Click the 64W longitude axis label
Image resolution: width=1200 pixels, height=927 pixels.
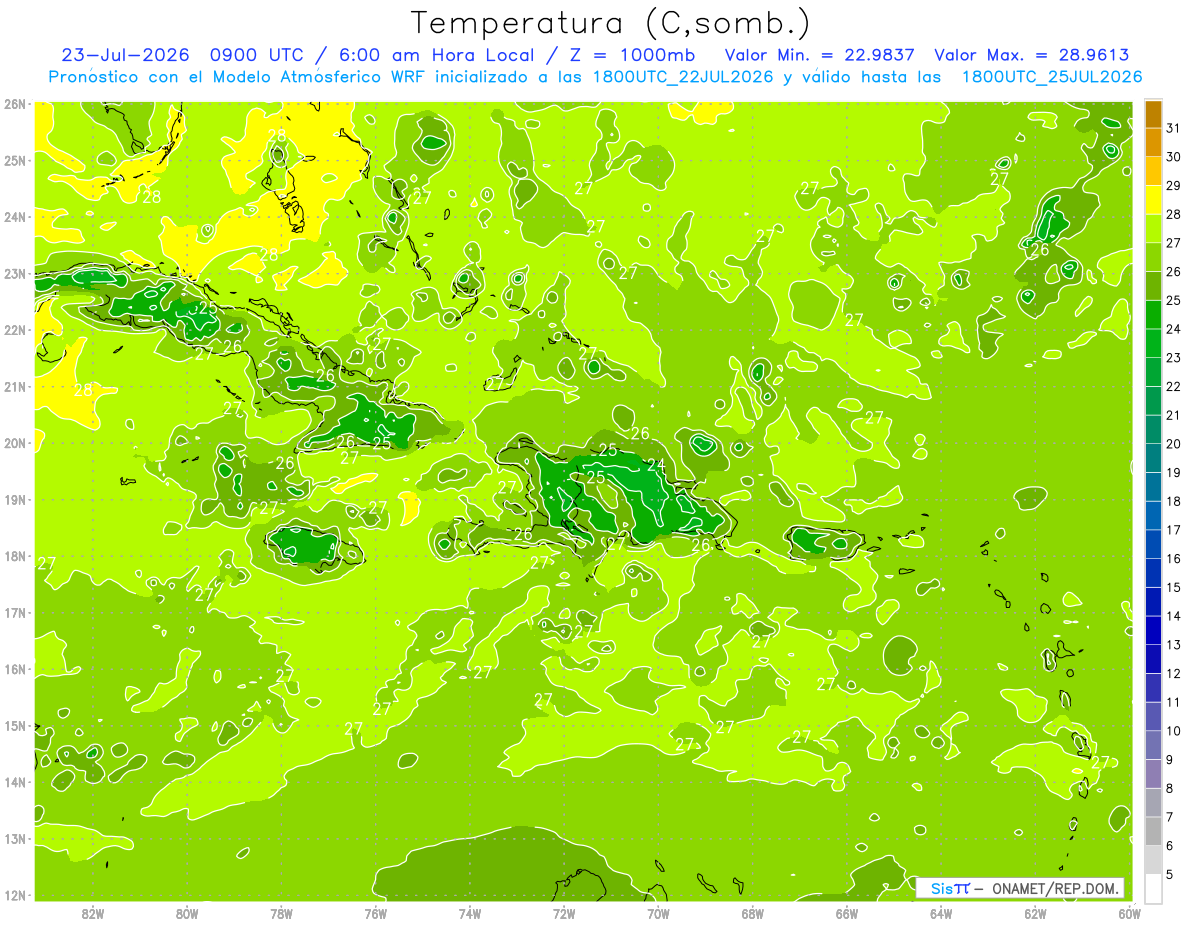point(941,913)
